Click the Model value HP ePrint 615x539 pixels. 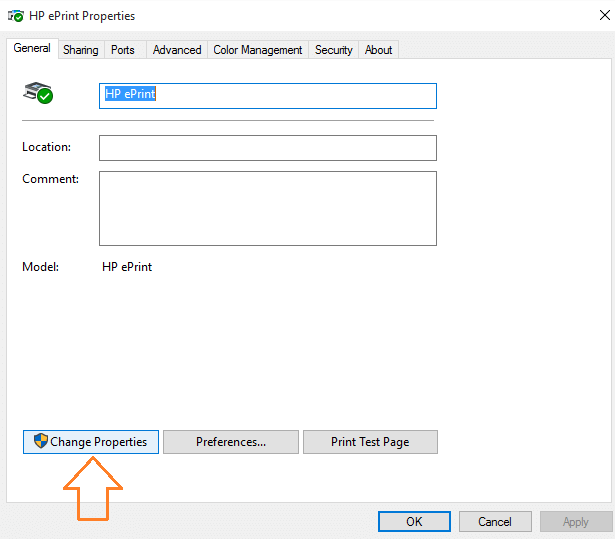127,267
